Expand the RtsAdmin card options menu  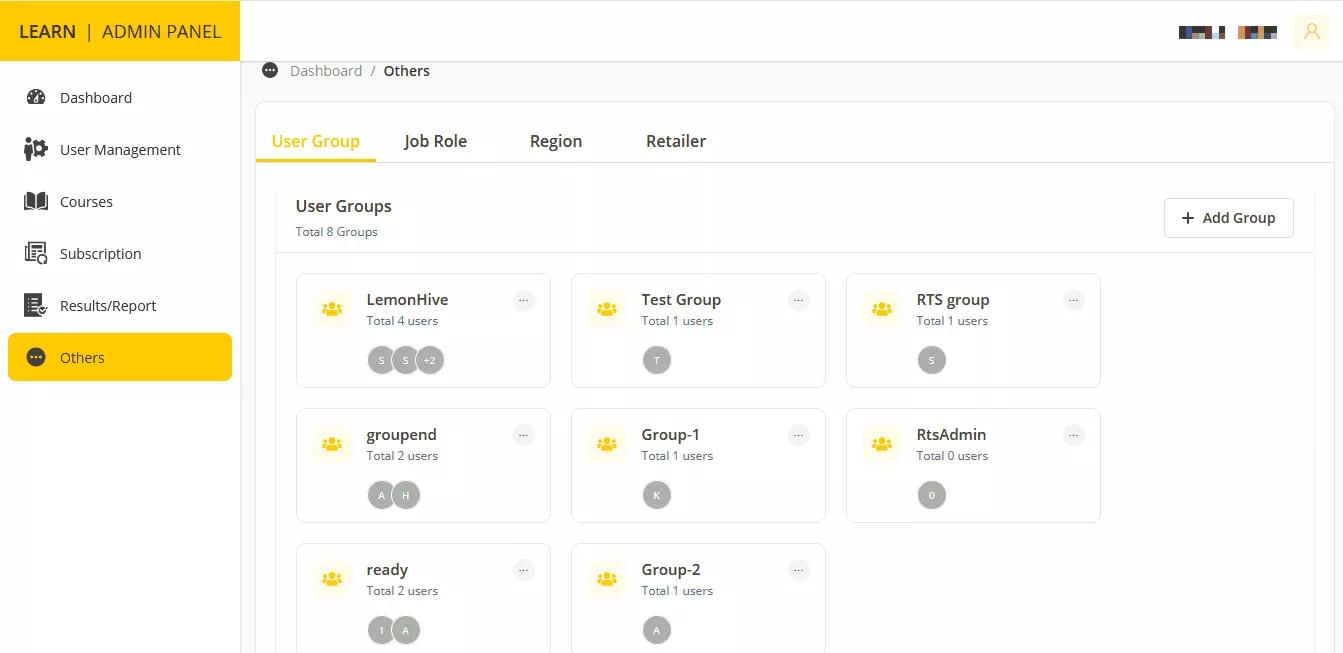[1074, 435]
